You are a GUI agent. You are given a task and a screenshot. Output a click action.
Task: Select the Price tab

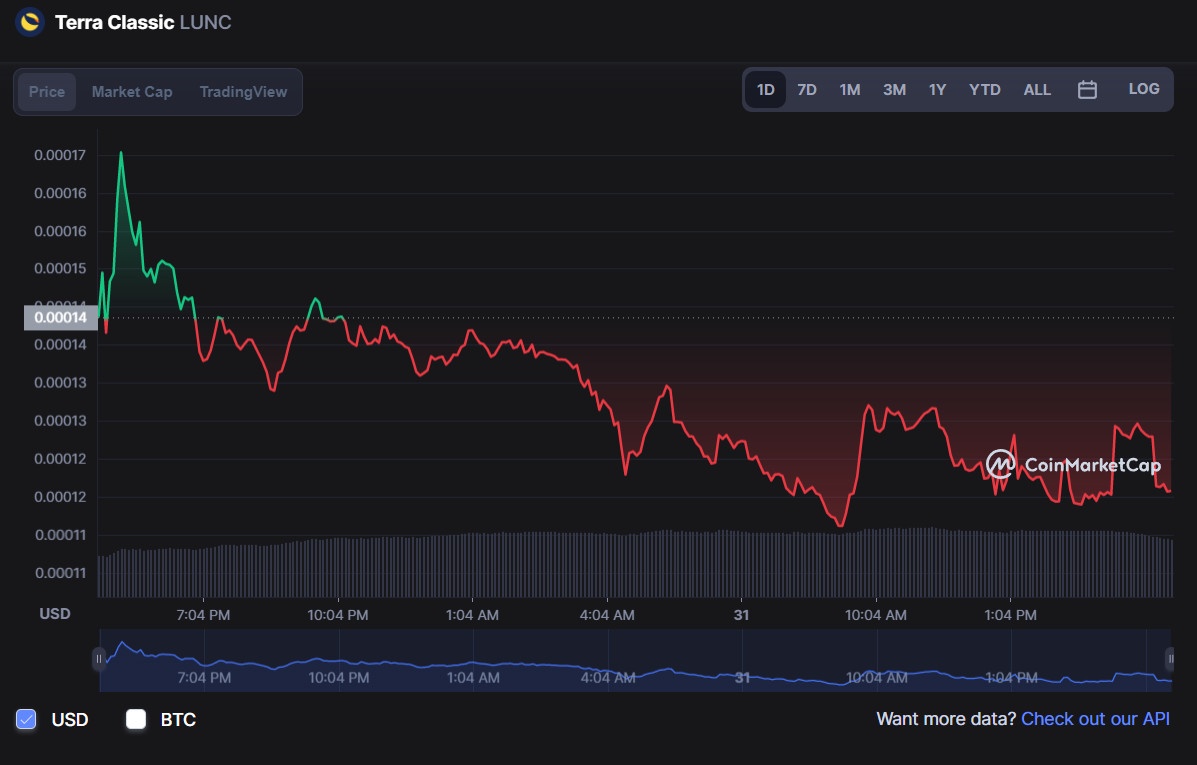pos(46,91)
